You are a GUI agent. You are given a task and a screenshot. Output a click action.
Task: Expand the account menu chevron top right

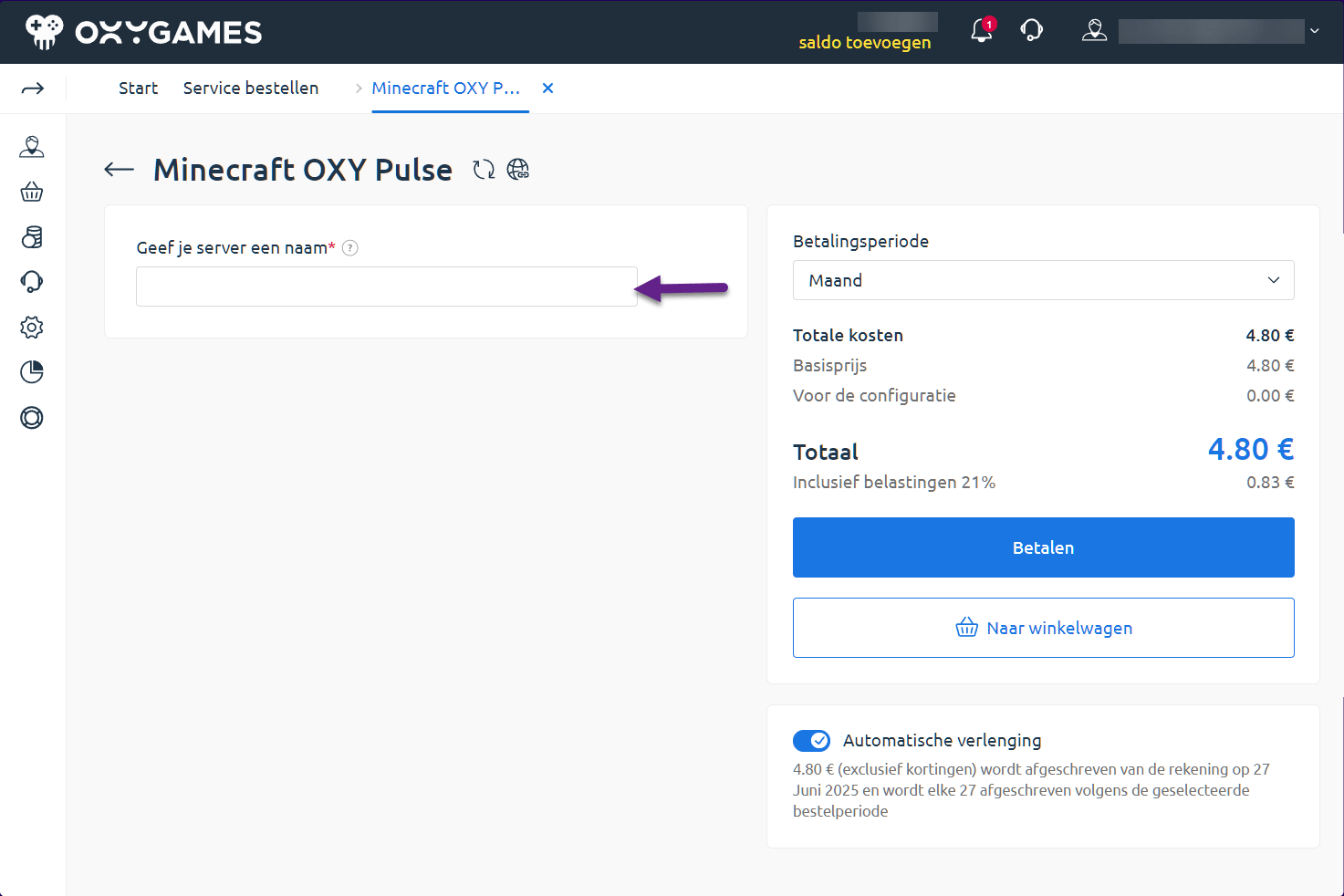click(x=1314, y=31)
